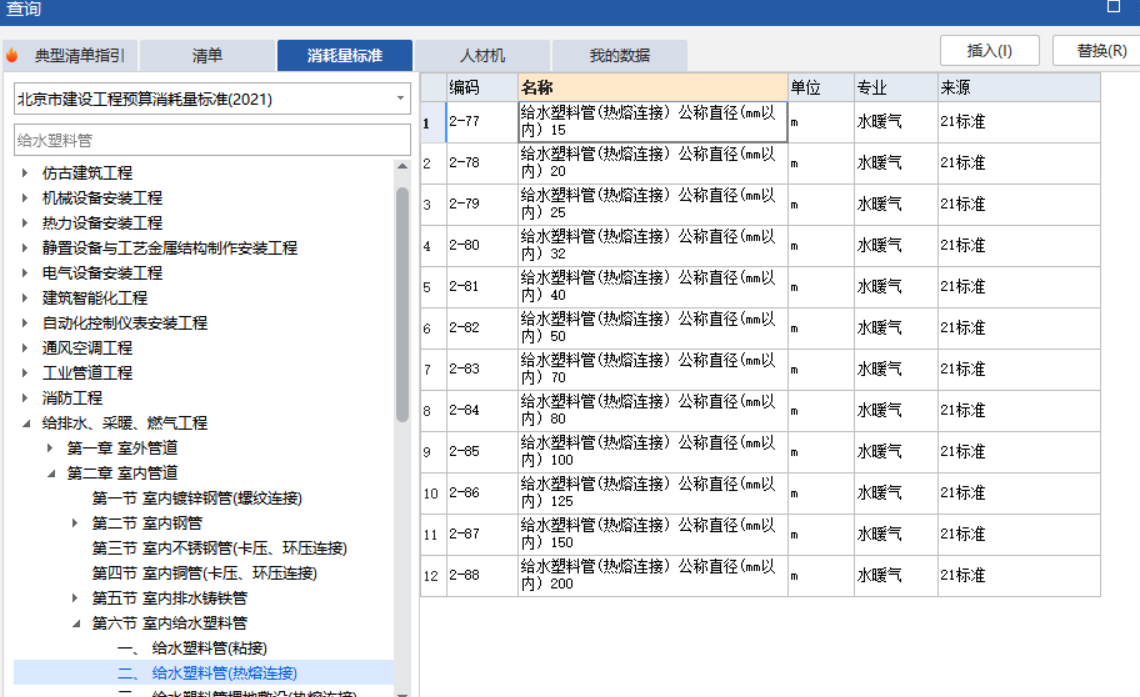1140x697 pixels.
Task: Expand the 工业管道工程 node arrow
Action: (25, 373)
